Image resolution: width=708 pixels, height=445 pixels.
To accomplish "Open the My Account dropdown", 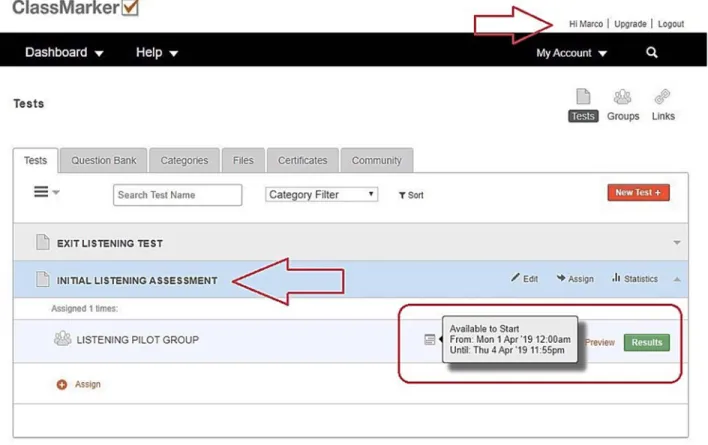I will click(x=571, y=53).
